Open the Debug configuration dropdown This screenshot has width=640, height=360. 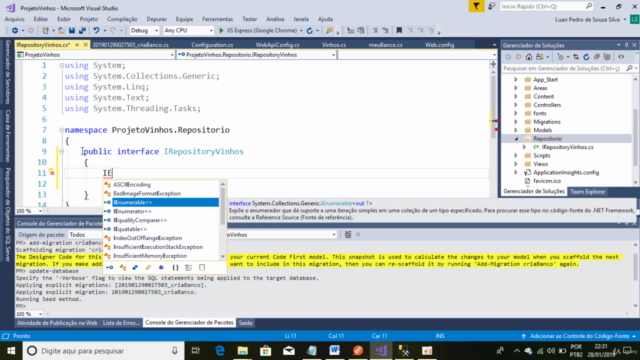click(x=144, y=31)
